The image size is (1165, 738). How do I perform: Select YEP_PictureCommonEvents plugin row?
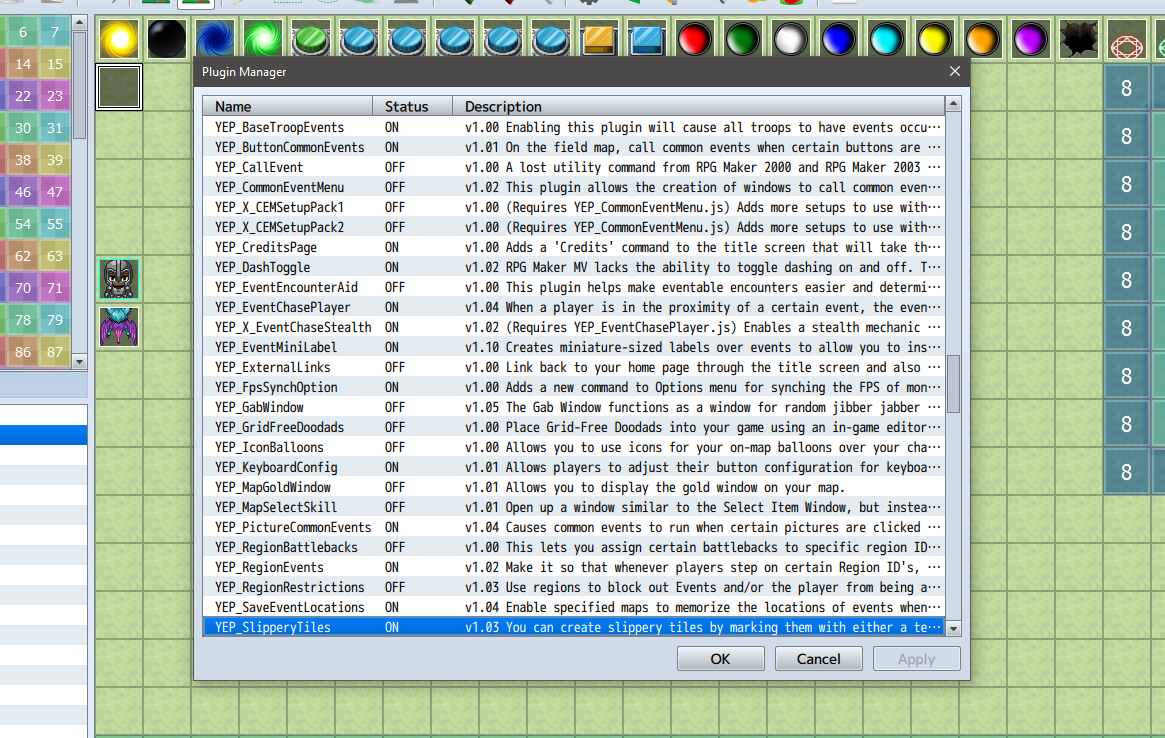coord(574,528)
